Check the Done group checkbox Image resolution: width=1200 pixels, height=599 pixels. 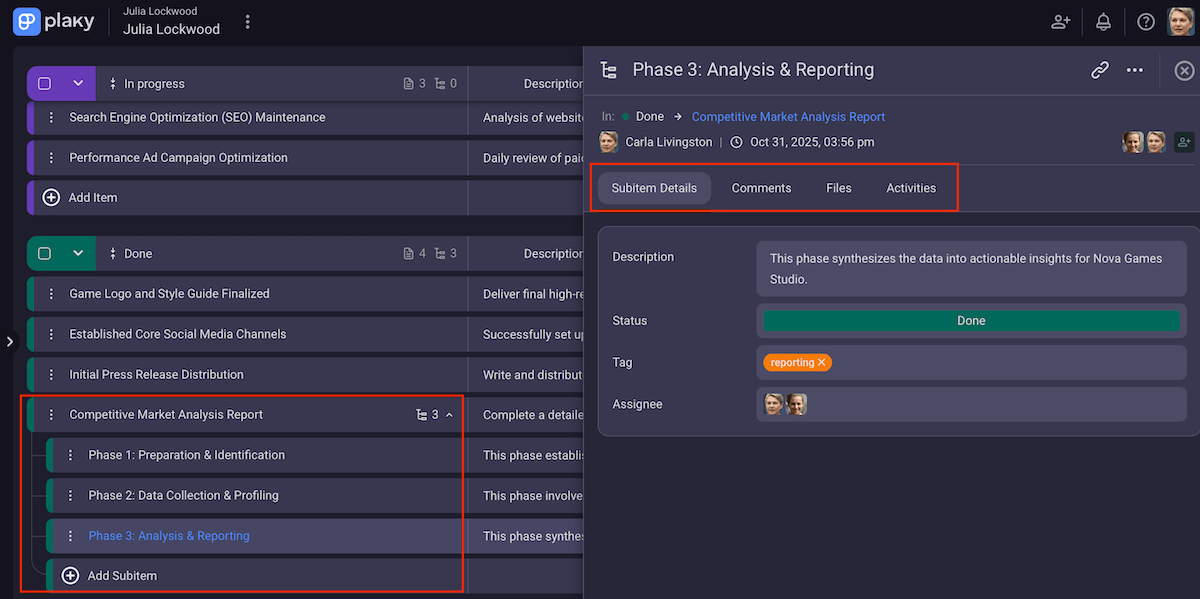44,254
